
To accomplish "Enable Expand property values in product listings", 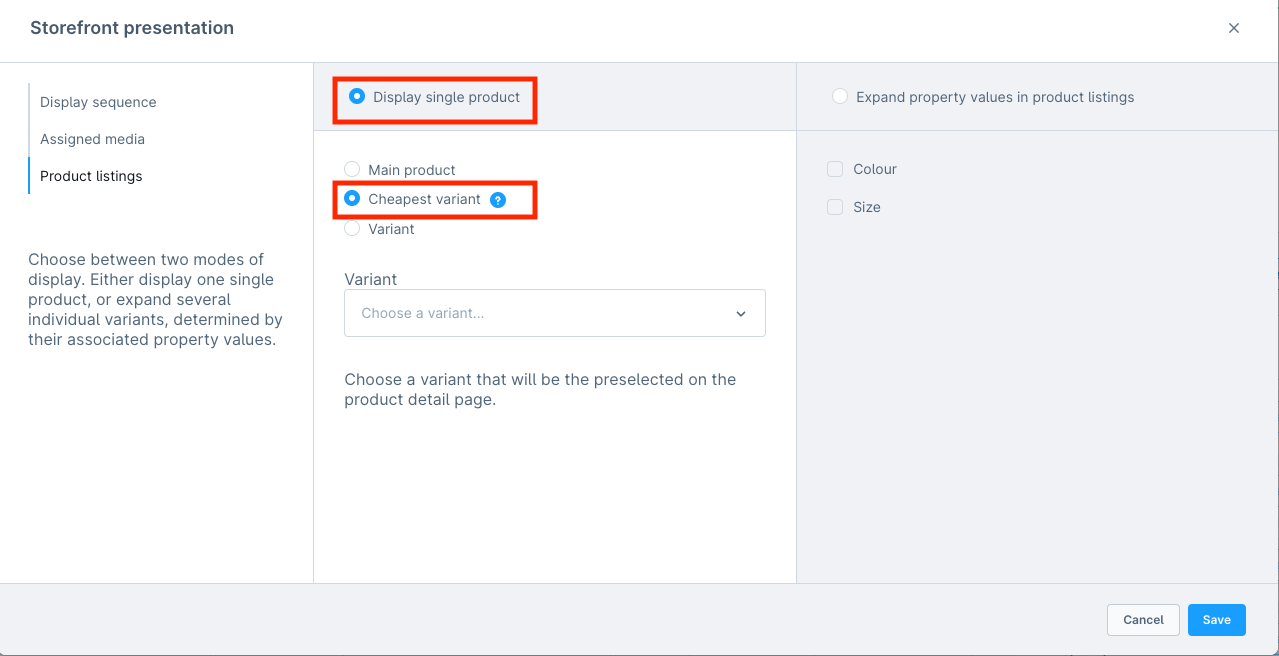I will point(840,97).
